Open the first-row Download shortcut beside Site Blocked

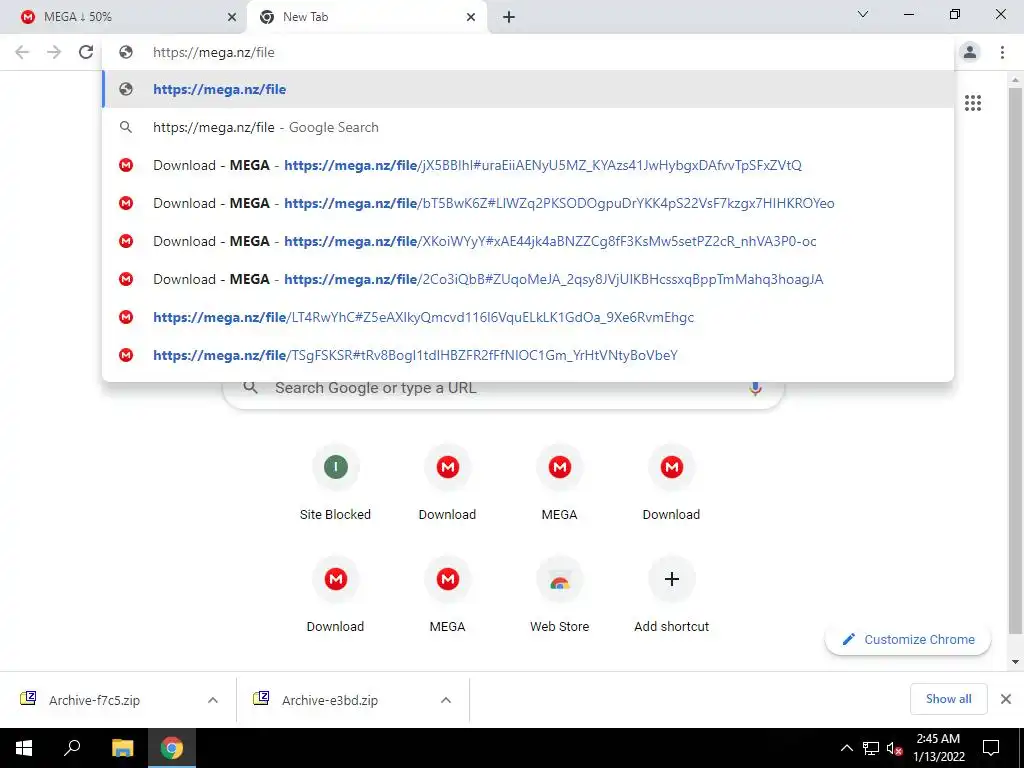(447, 483)
